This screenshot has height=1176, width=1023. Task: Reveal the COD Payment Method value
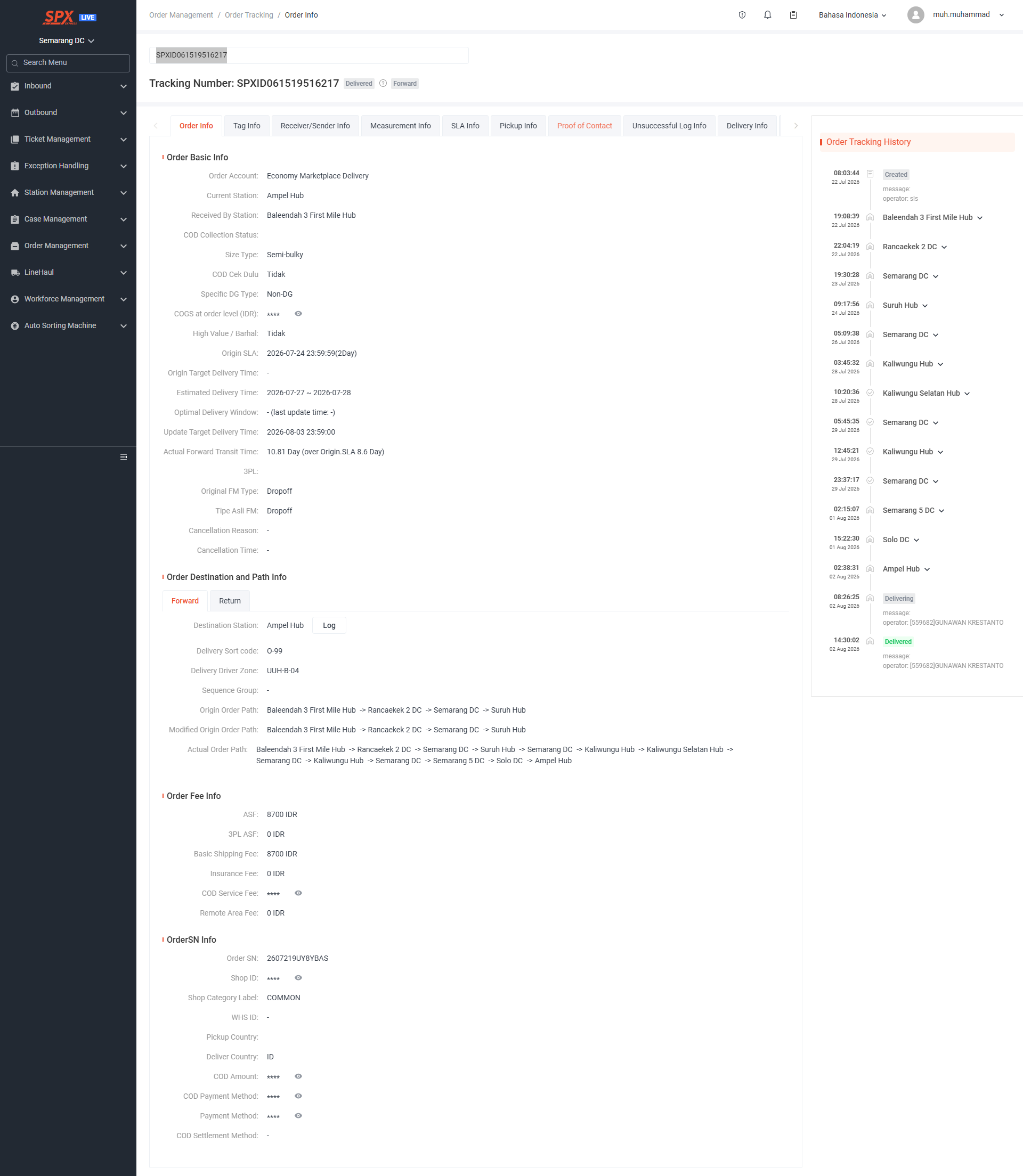click(x=298, y=1096)
